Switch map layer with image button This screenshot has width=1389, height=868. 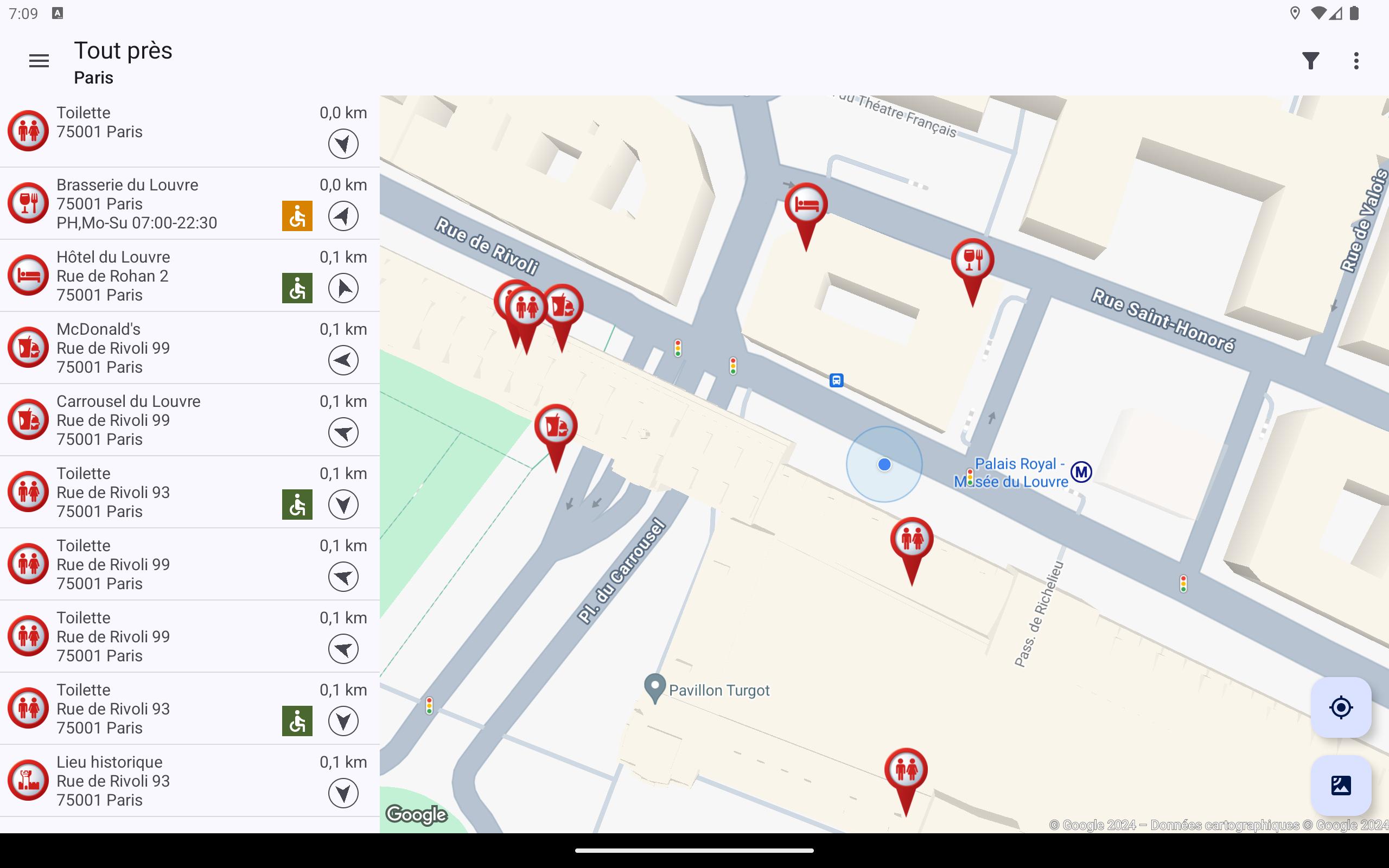pos(1341,786)
